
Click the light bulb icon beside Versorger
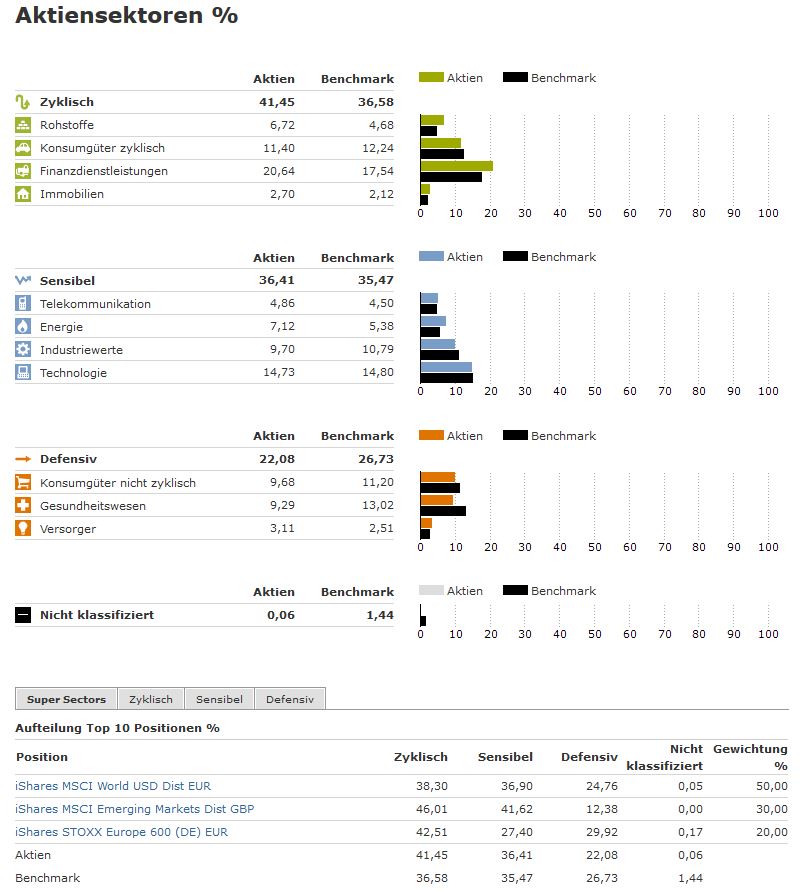(x=23, y=528)
